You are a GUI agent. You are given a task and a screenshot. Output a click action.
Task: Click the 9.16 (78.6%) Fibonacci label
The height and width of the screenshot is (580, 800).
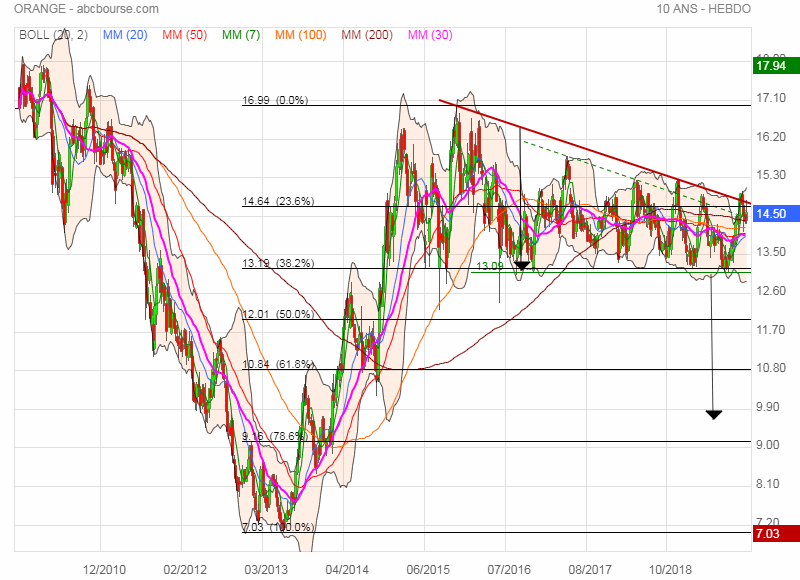[x=275, y=436]
